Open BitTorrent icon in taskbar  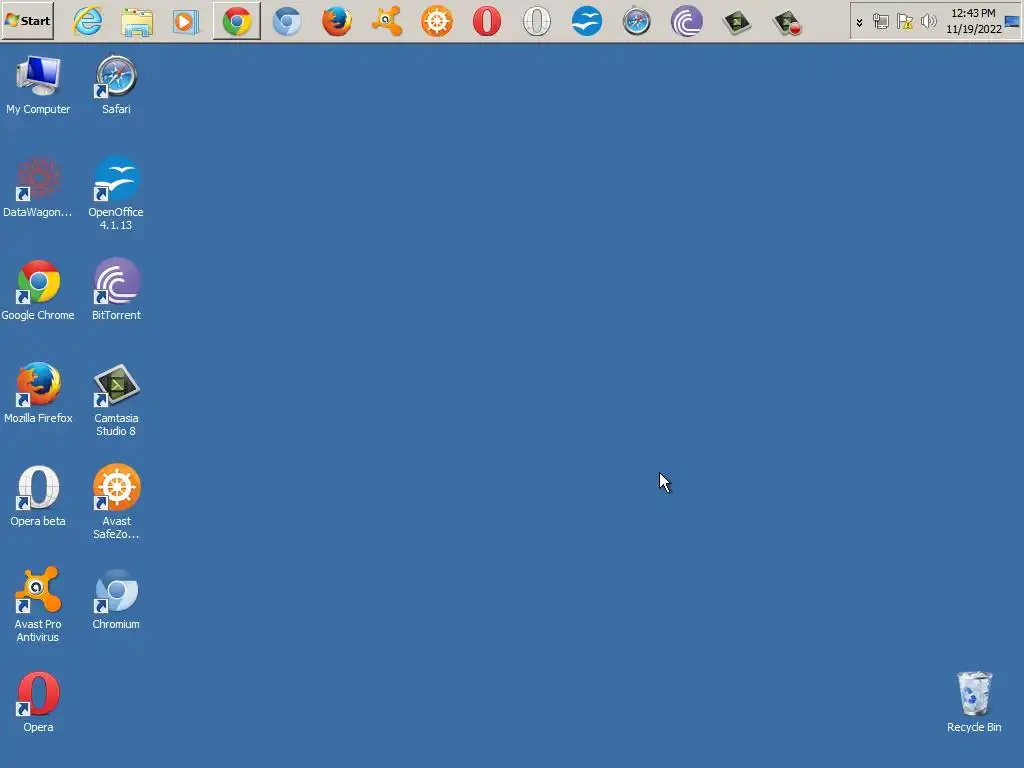(686, 22)
